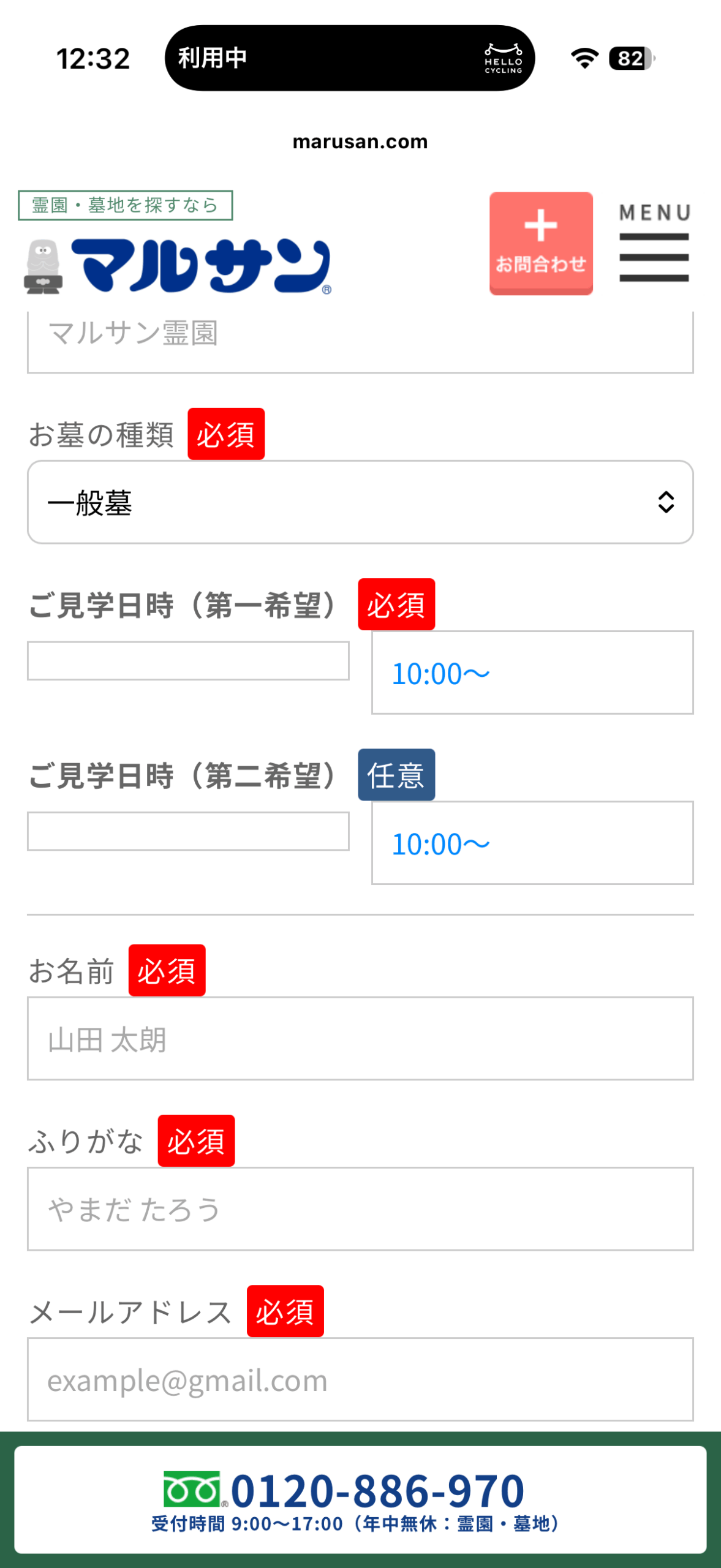Tap the Wi-Fi status icon

click(584, 59)
